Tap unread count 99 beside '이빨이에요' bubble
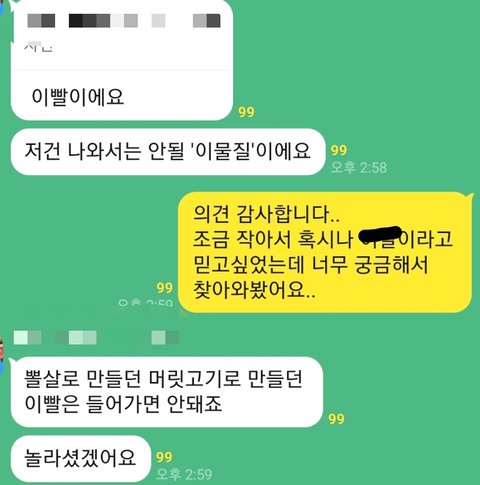This screenshot has width=480, height=485. [246, 112]
